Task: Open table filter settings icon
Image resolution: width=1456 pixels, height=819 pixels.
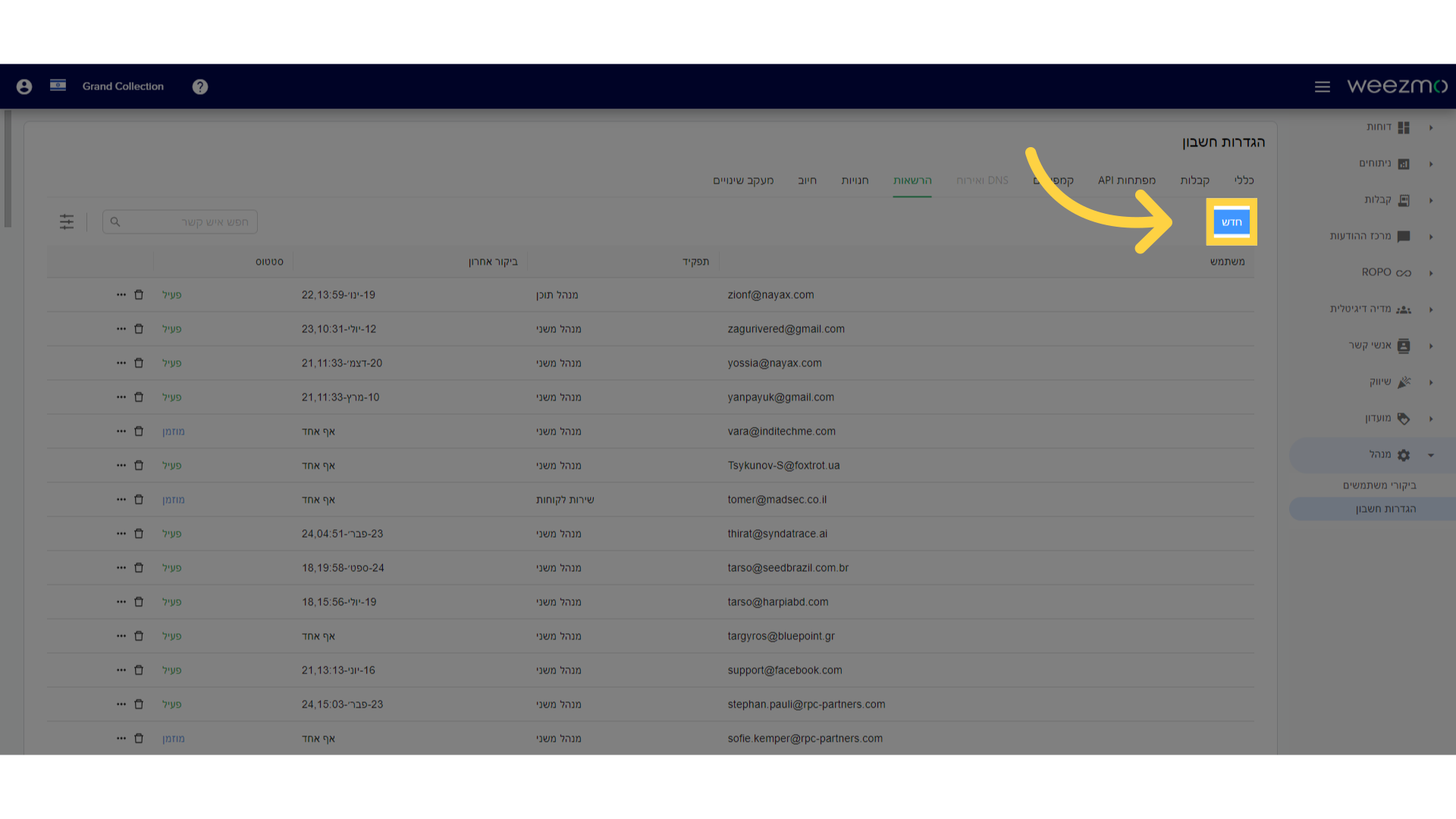Action: [x=67, y=221]
